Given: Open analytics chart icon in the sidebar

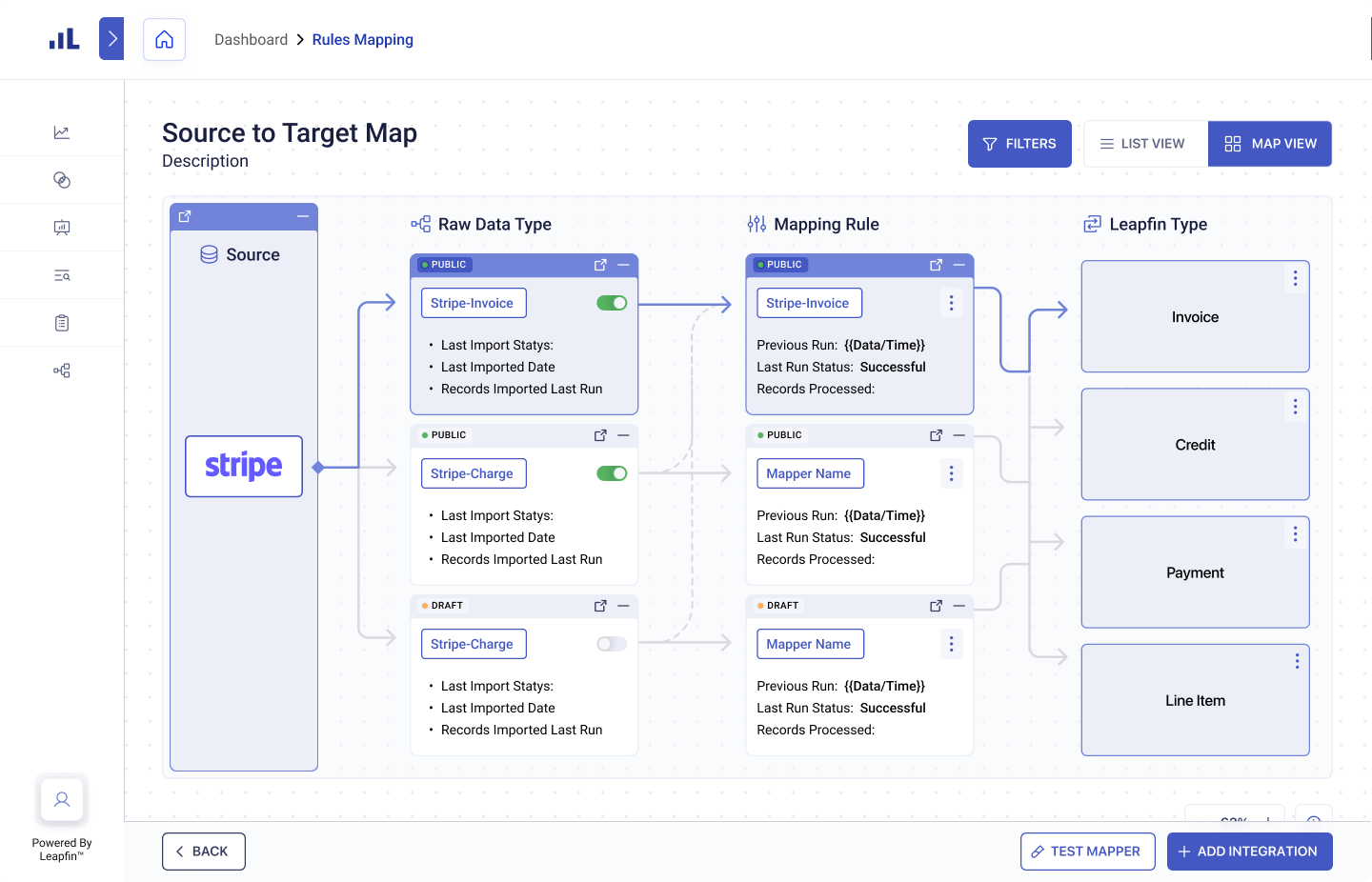Looking at the screenshot, I should click(x=62, y=132).
